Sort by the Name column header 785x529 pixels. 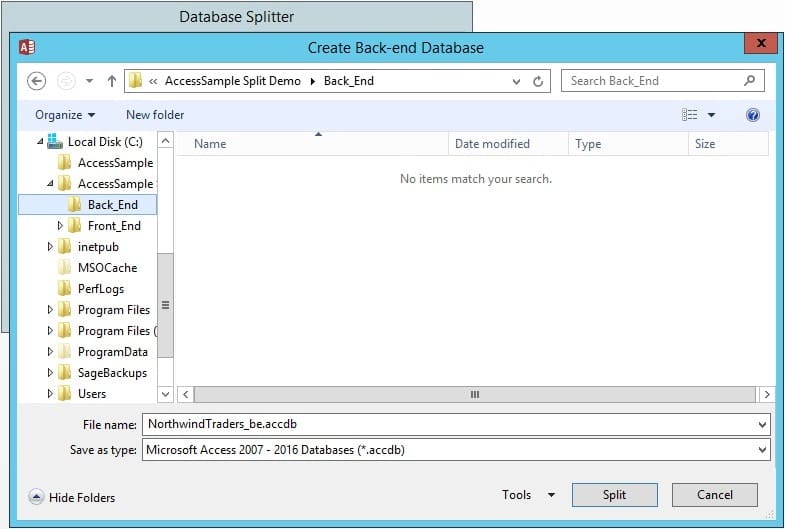pos(313,144)
